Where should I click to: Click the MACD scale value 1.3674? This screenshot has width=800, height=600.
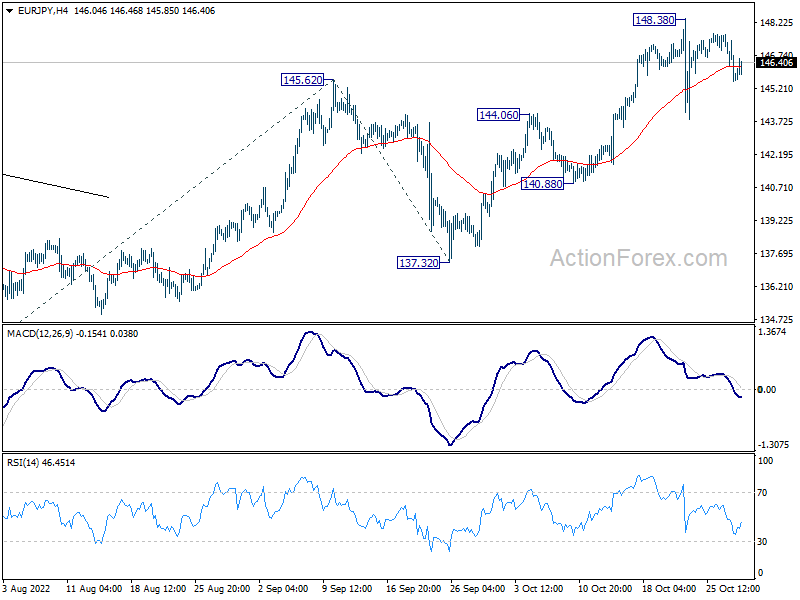pos(772,332)
